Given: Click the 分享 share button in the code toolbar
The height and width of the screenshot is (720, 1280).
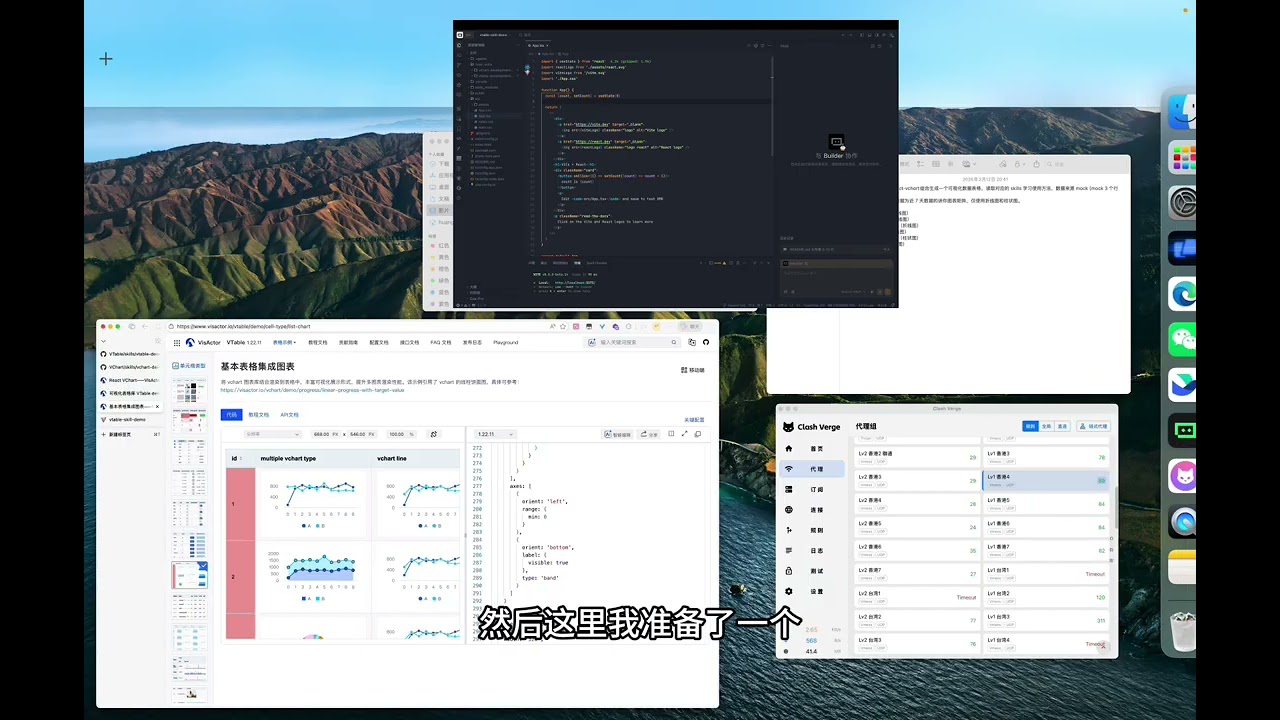Looking at the screenshot, I should coord(649,434).
